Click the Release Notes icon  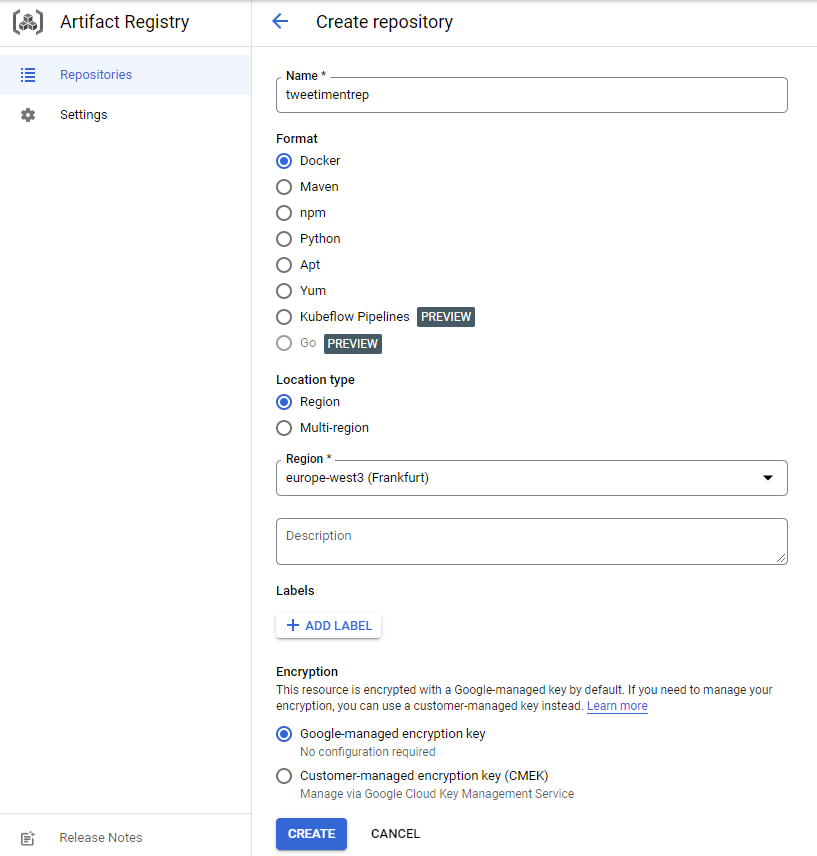pos(28,838)
